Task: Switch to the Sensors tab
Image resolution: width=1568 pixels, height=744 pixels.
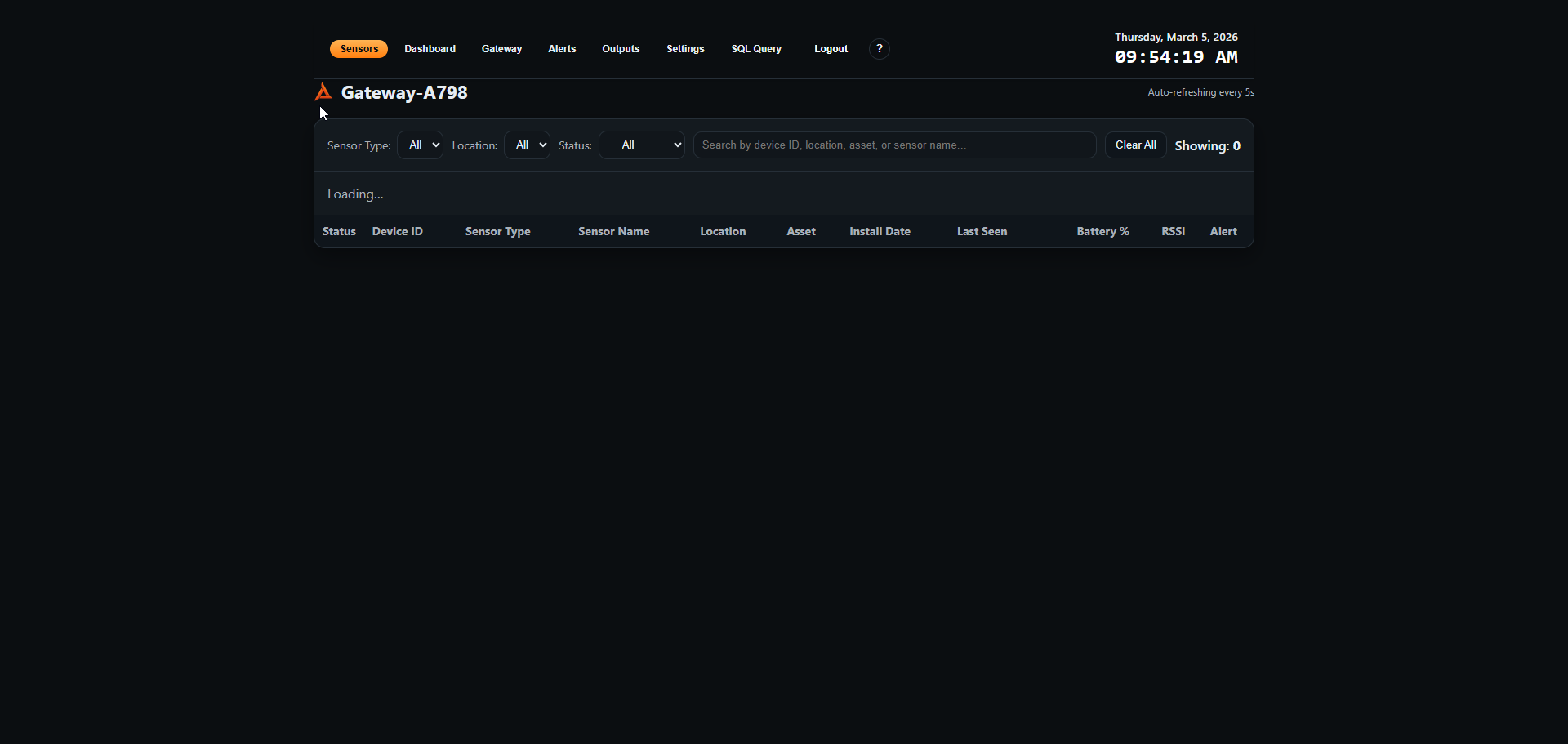Action: tap(359, 49)
